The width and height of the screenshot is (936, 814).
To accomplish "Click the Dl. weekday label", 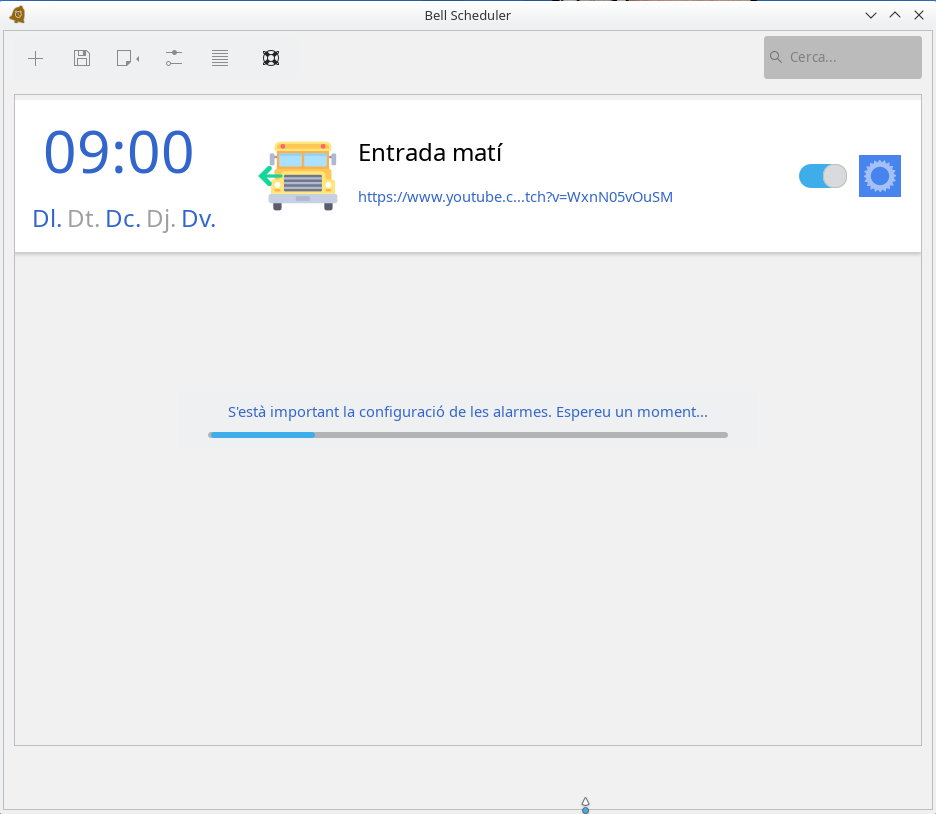I will tap(47, 219).
